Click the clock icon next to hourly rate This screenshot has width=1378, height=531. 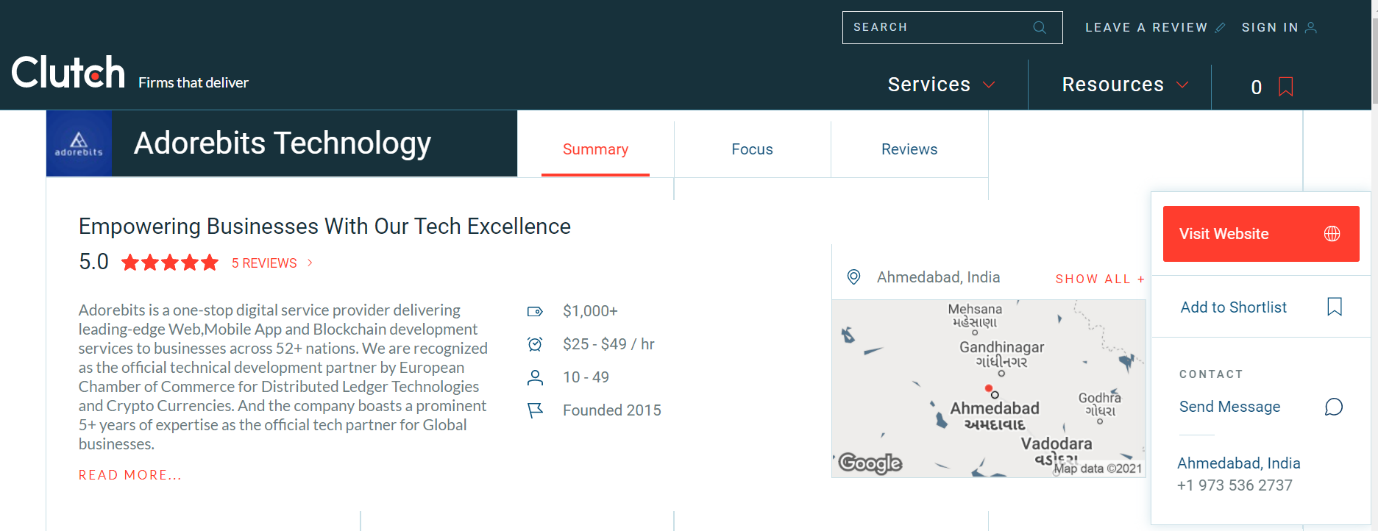(535, 344)
